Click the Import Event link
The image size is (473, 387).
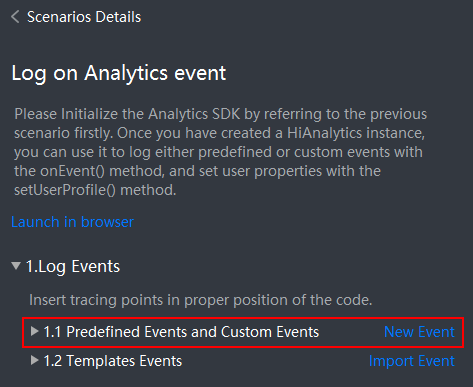[x=412, y=361]
